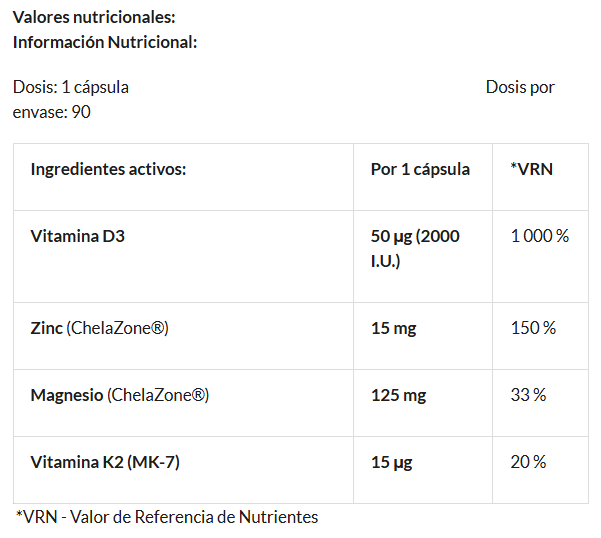Click the "Por 1 cápsula" column header
The height and width of the screenshot is (538, 601).
pyautogui.click(x=420, y=169)
